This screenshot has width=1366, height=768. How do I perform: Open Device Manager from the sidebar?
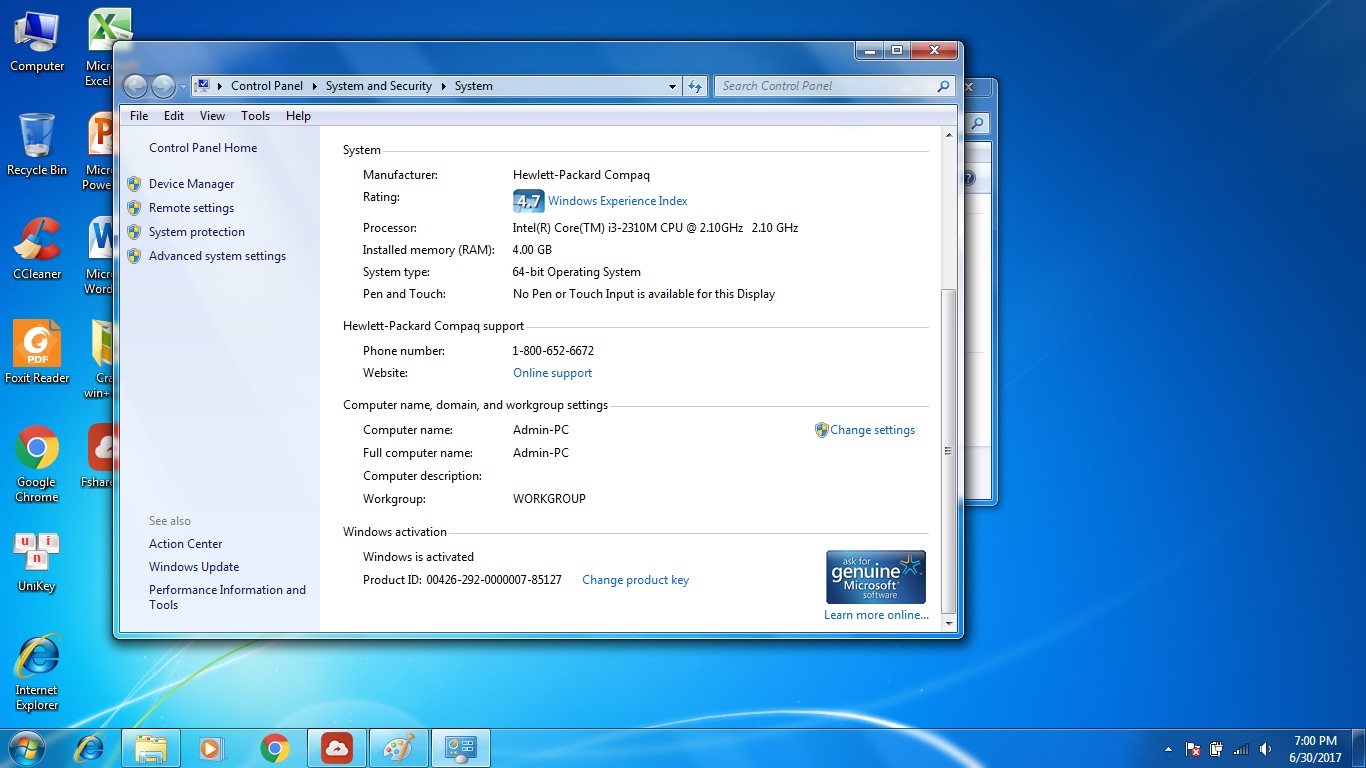pos(190,183)
